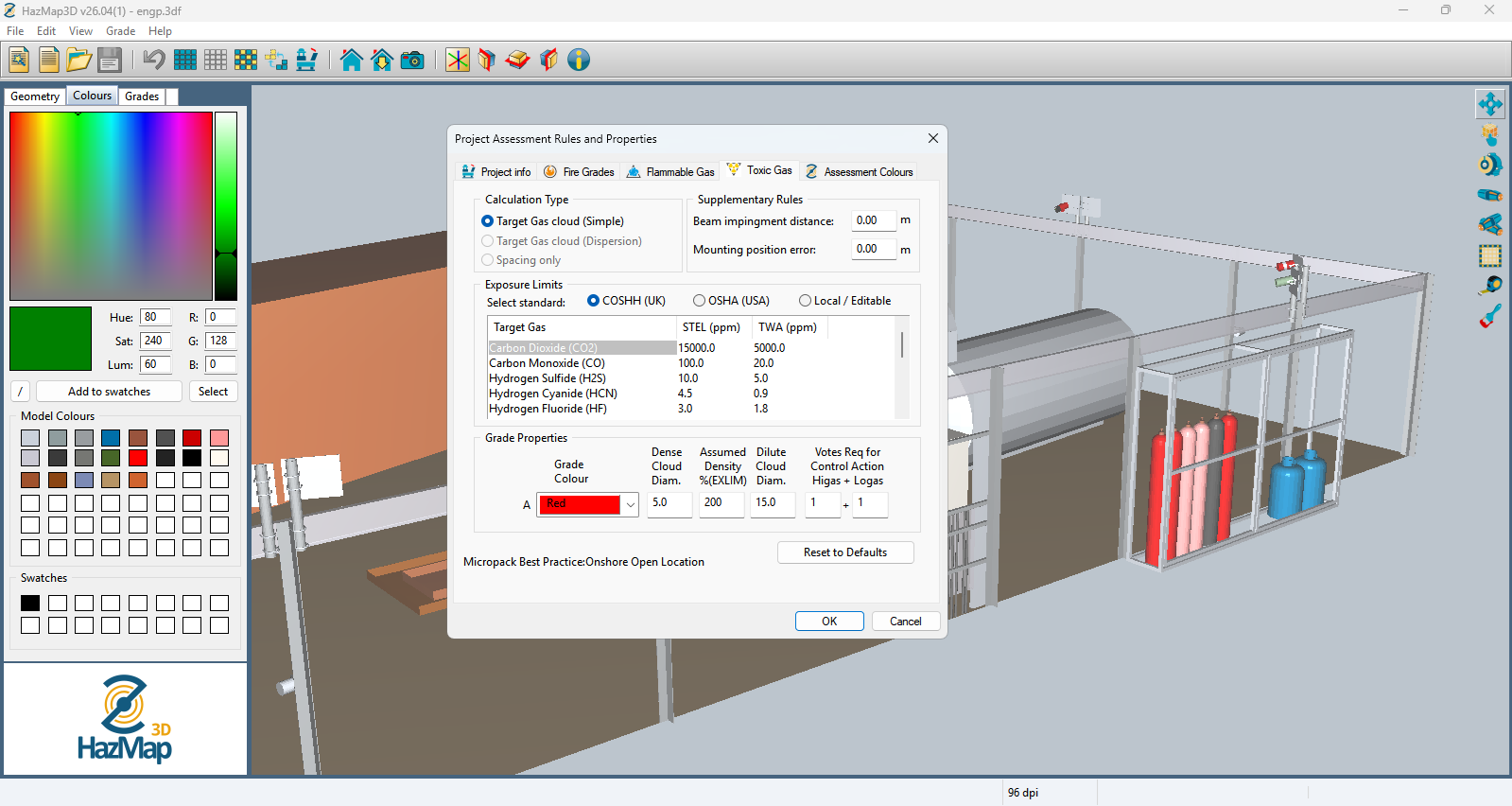Viewport: 1512px width, 806px height.
Task: Click the Dense Cloud Diam. field
Action: (669, 504)
